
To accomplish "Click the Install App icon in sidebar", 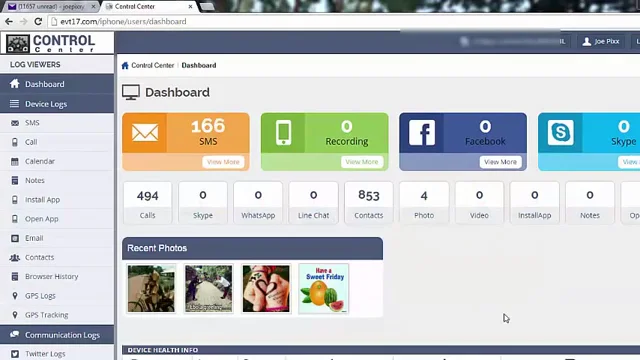I will (x=15, y=200).
